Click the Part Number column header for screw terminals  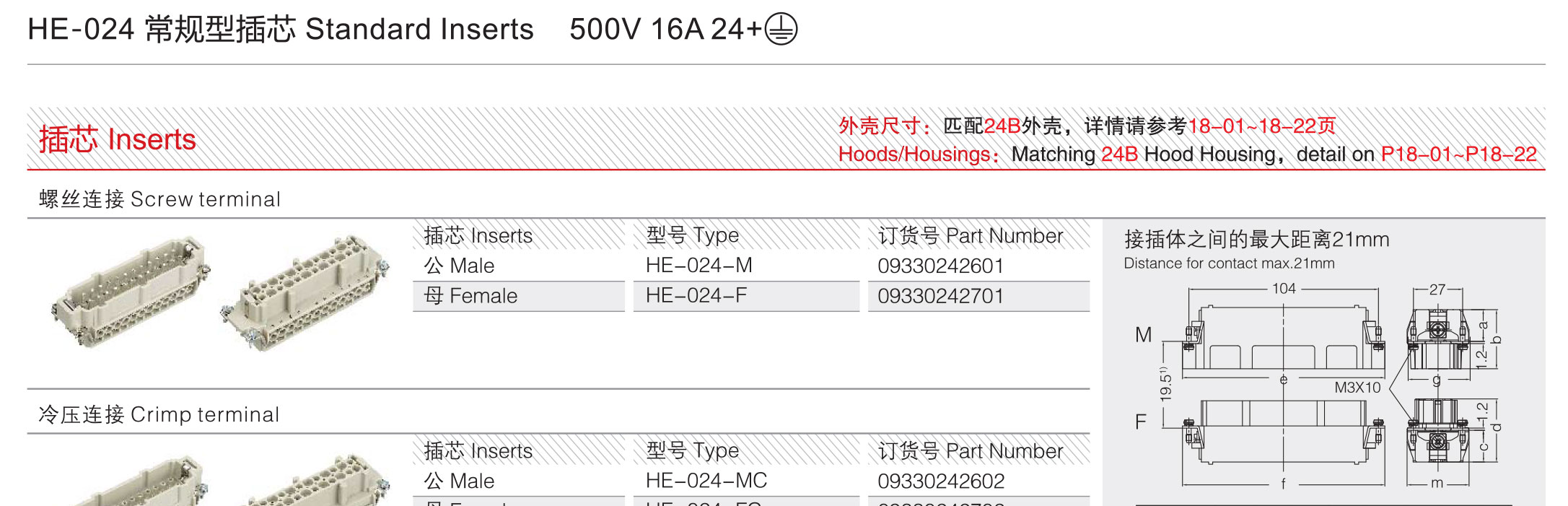(x=970, y=236)
